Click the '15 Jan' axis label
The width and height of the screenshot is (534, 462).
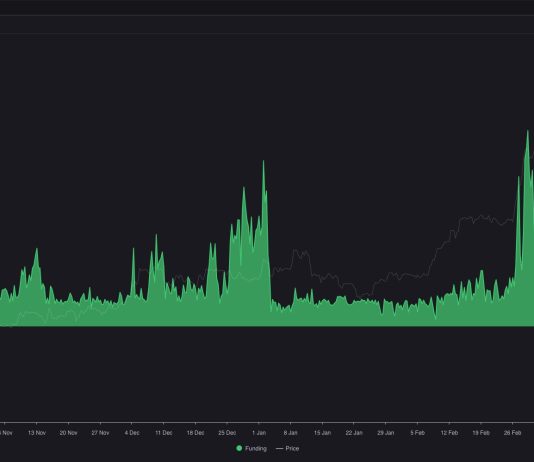[322, 433]
